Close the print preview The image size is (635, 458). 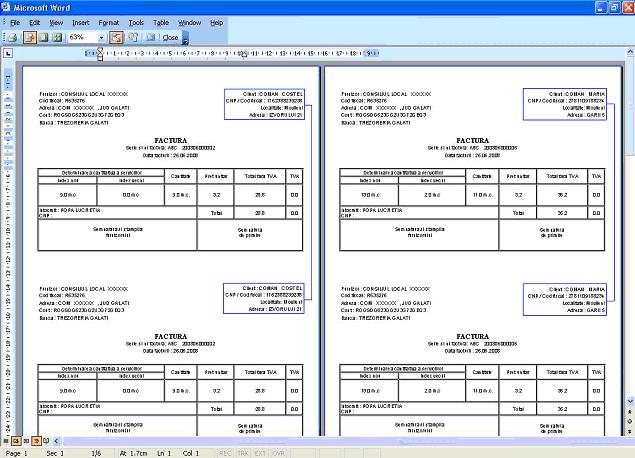[x=170, y=37]
